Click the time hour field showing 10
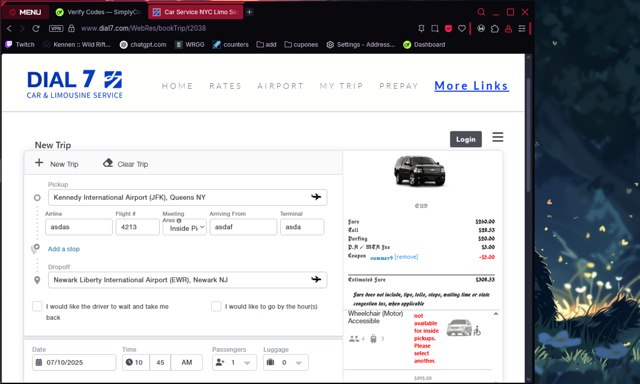This screenshot has width=640, height=384. (x=136, y=362)
